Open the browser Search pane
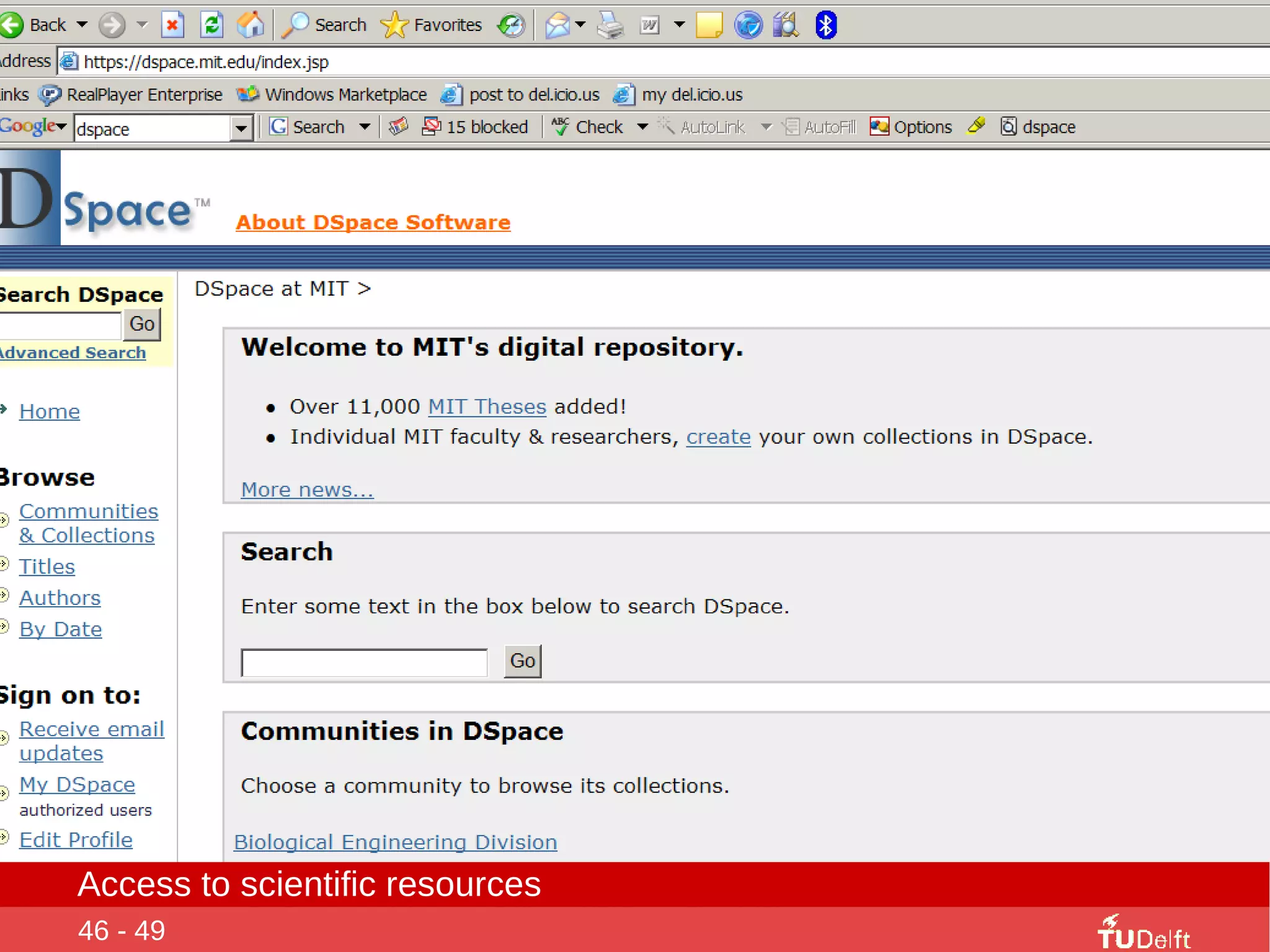 pyautogui.click(x=324, y=25)
